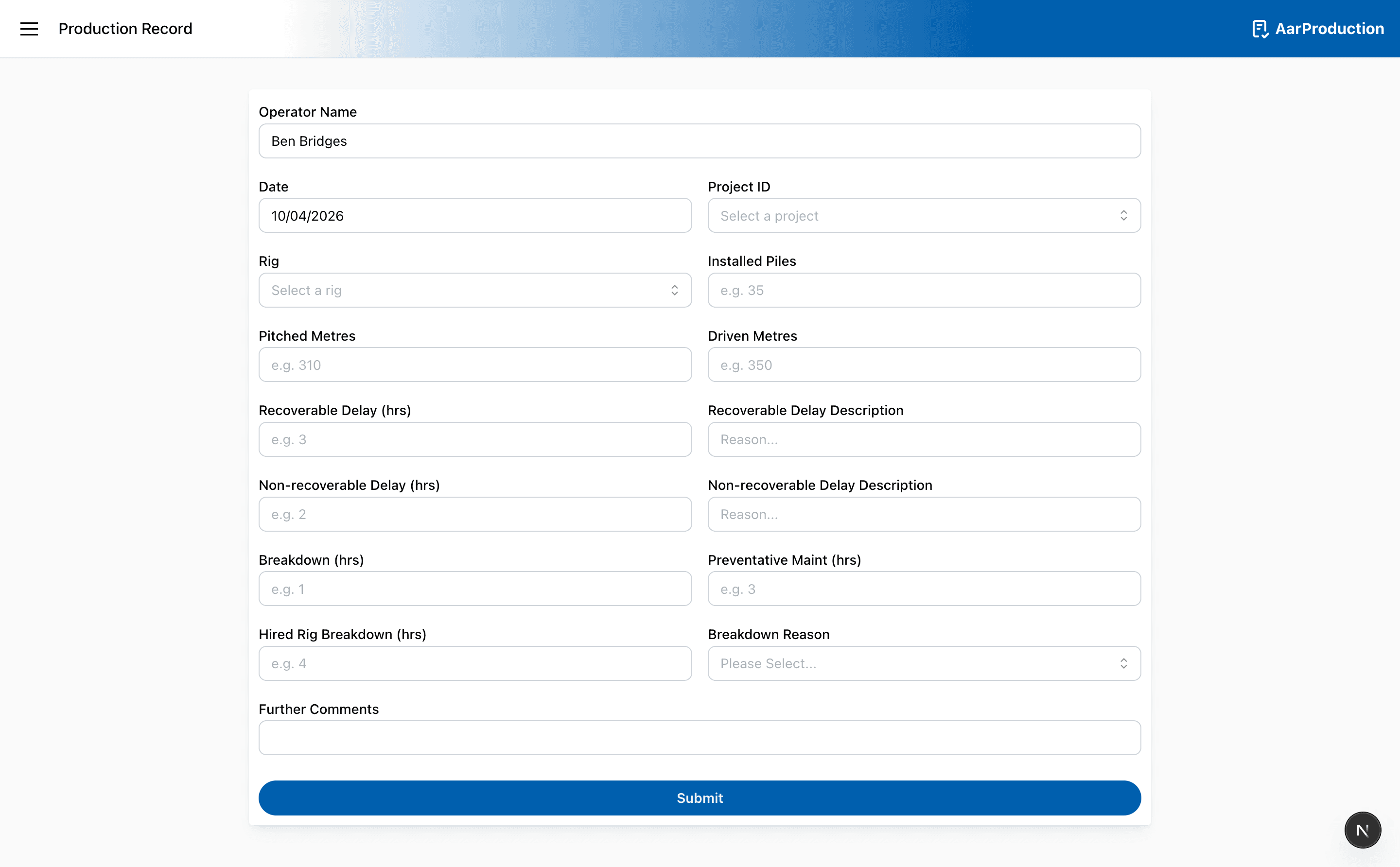Click the Hired Rig Breakdown input

click(x=475, y=663)
